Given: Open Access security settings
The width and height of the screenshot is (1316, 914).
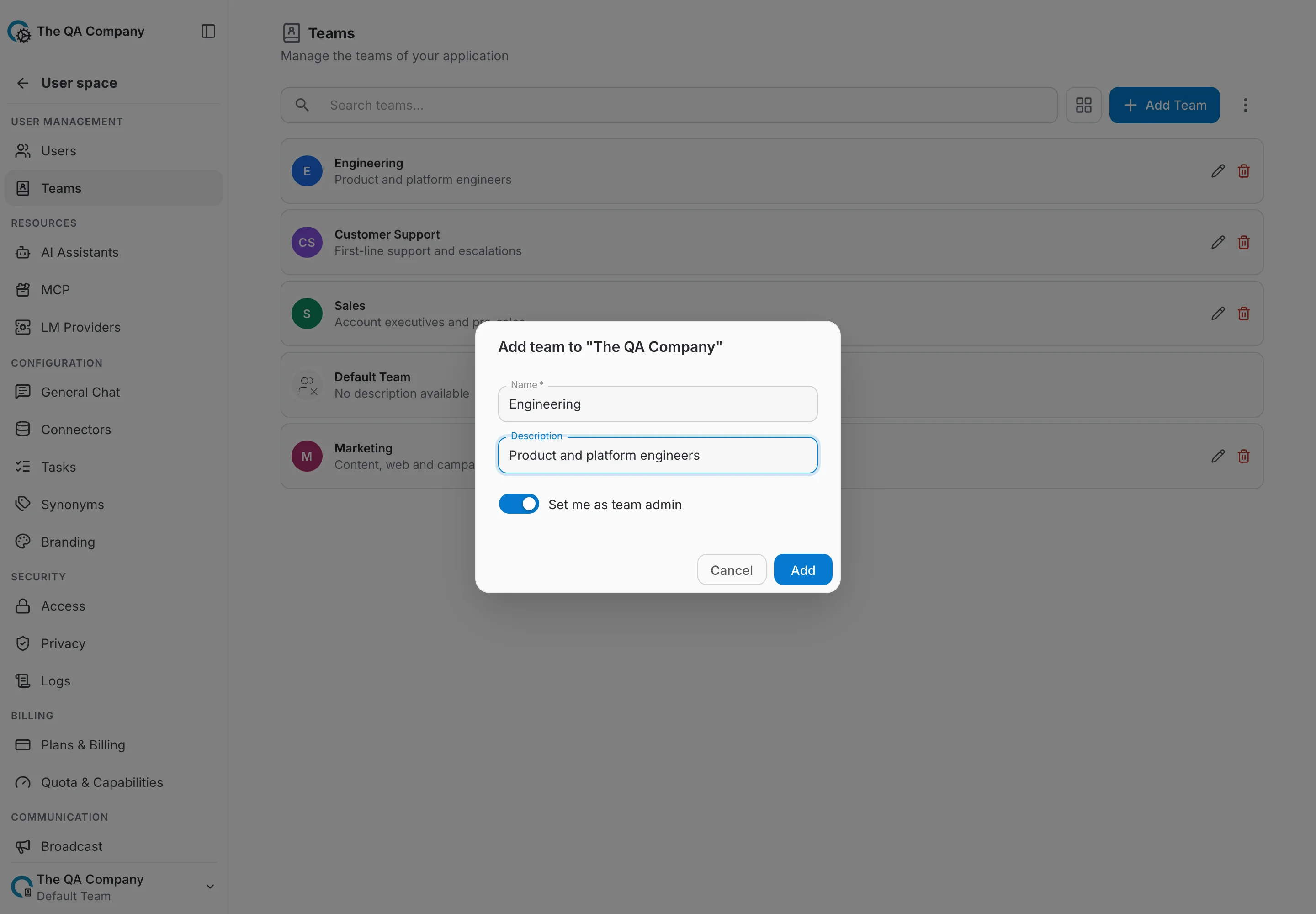Looking at the screenshot, I should click(x=113, y=606).
